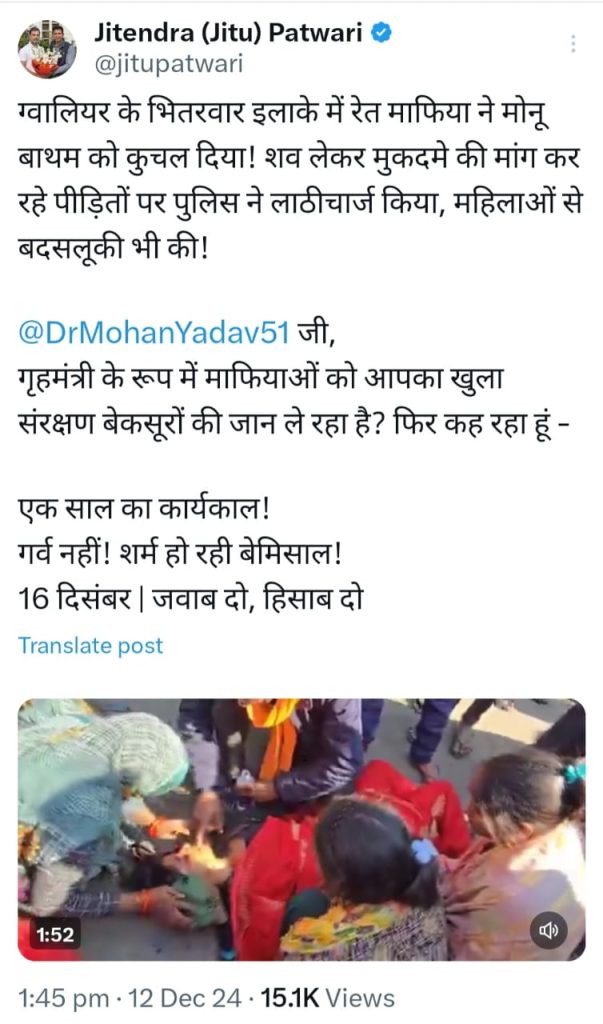
Task: Play the embedded video thumbnail
Action: [x=301, y=829]
